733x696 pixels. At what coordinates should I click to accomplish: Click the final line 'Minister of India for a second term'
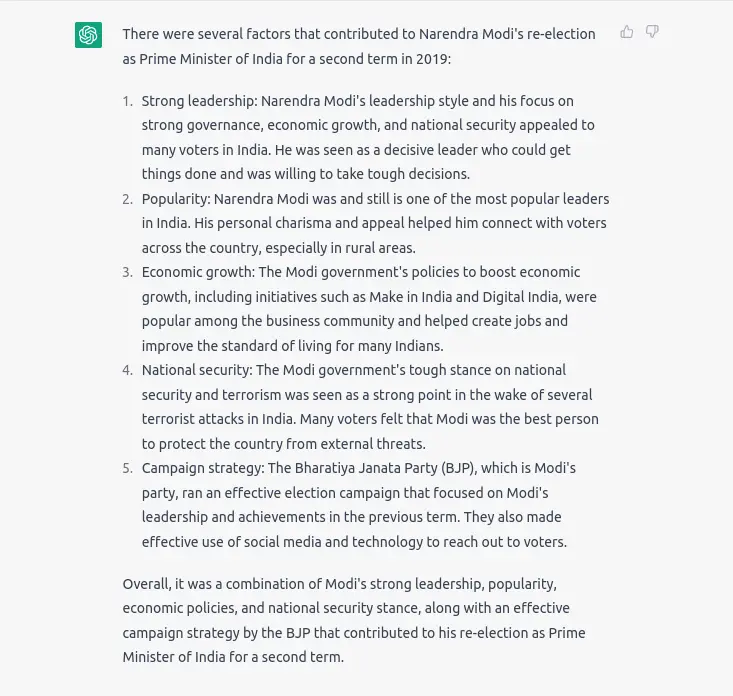click(233, 657)
